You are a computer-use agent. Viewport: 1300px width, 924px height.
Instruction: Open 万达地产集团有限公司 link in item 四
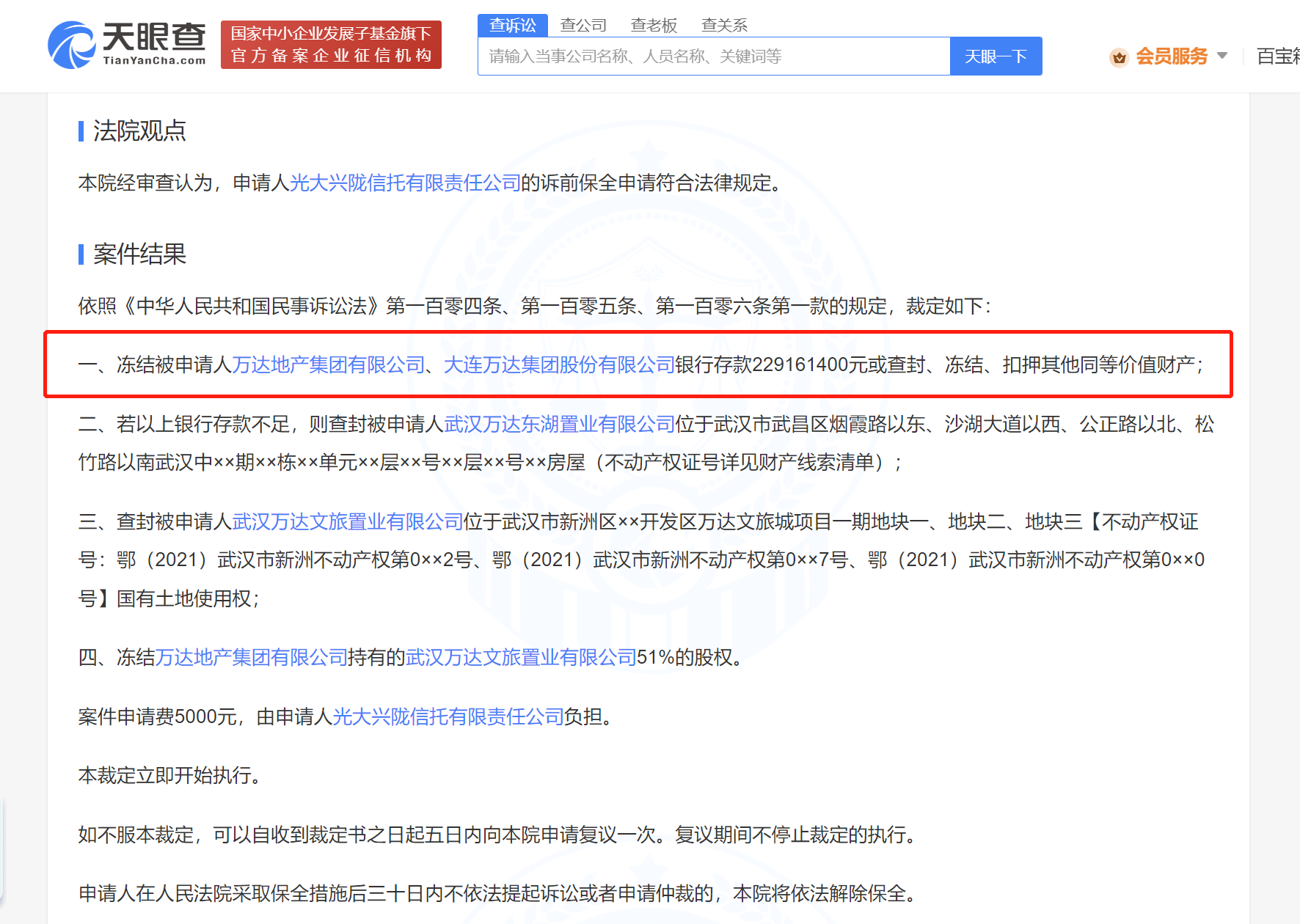(251, 657)
